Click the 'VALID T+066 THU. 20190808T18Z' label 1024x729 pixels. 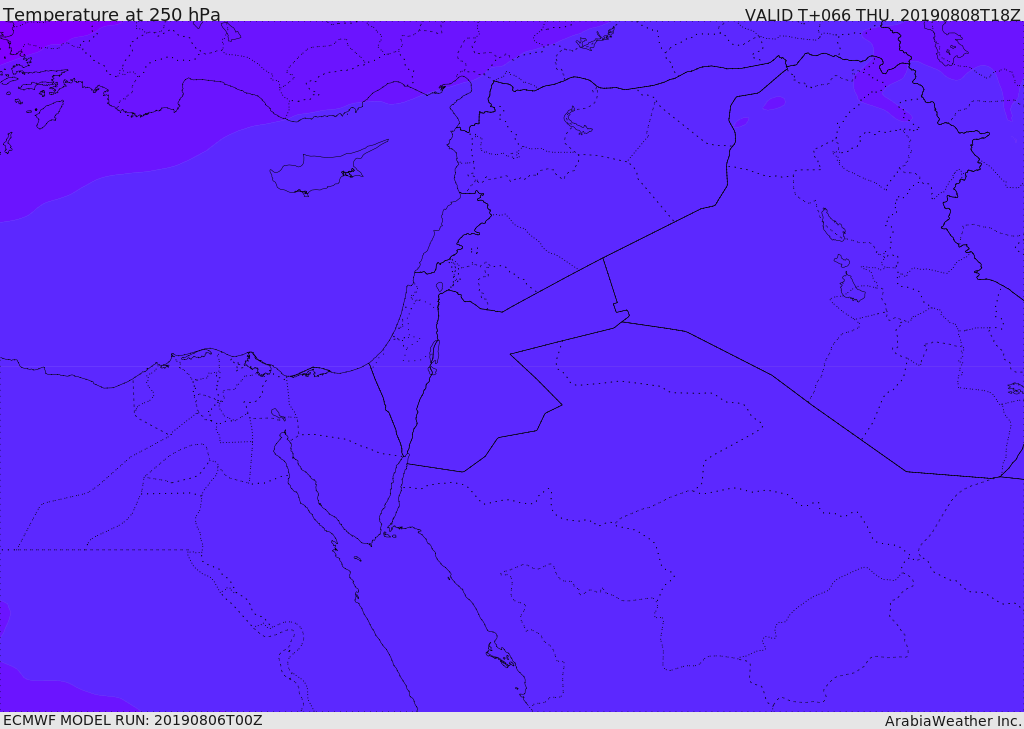(882, 14)
